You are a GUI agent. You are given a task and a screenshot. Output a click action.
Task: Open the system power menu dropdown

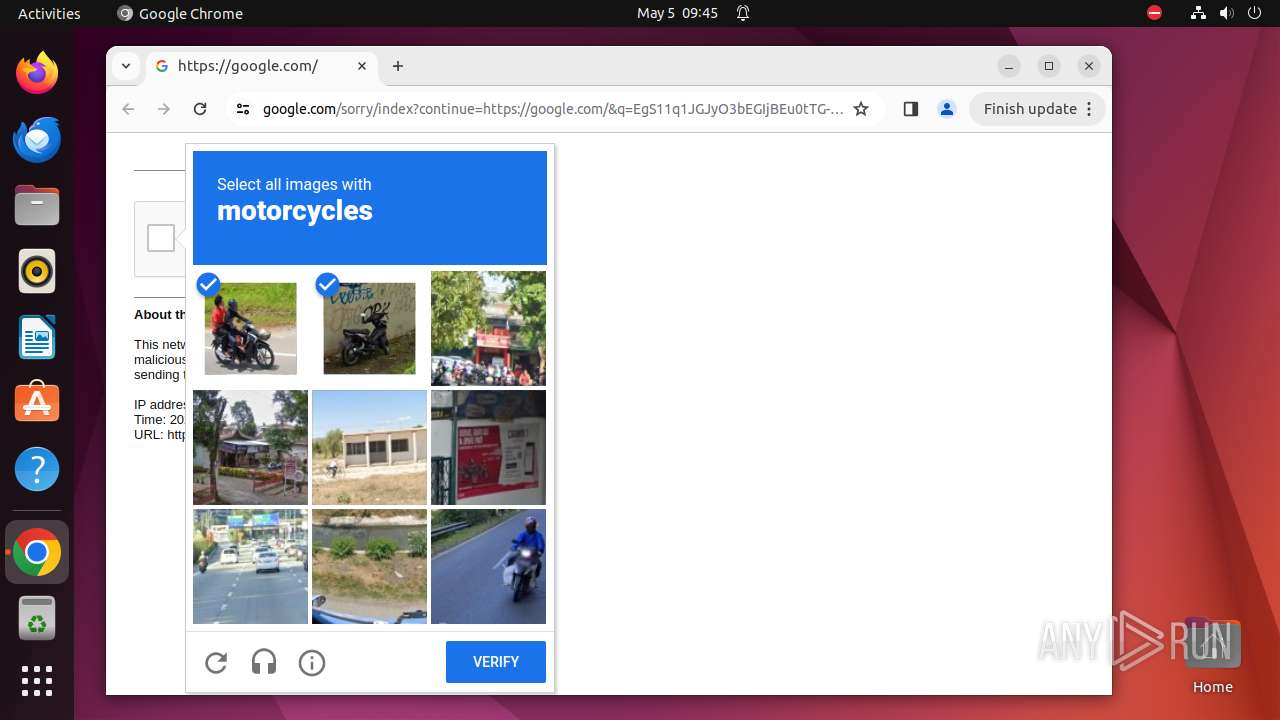[1255, 13]
